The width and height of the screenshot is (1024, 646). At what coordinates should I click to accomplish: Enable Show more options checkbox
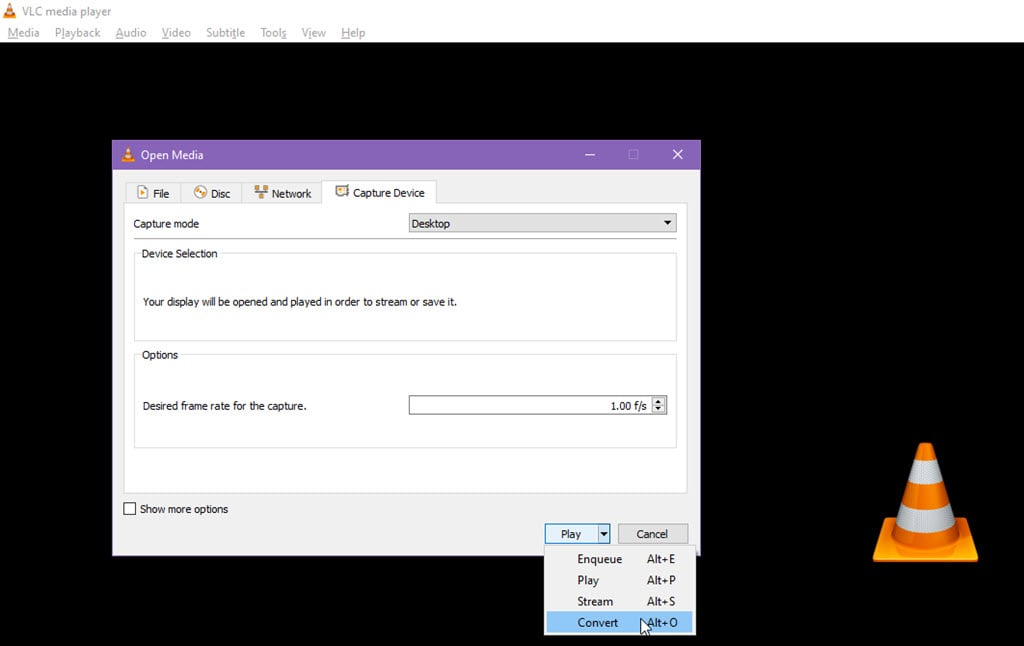point(130,509)
